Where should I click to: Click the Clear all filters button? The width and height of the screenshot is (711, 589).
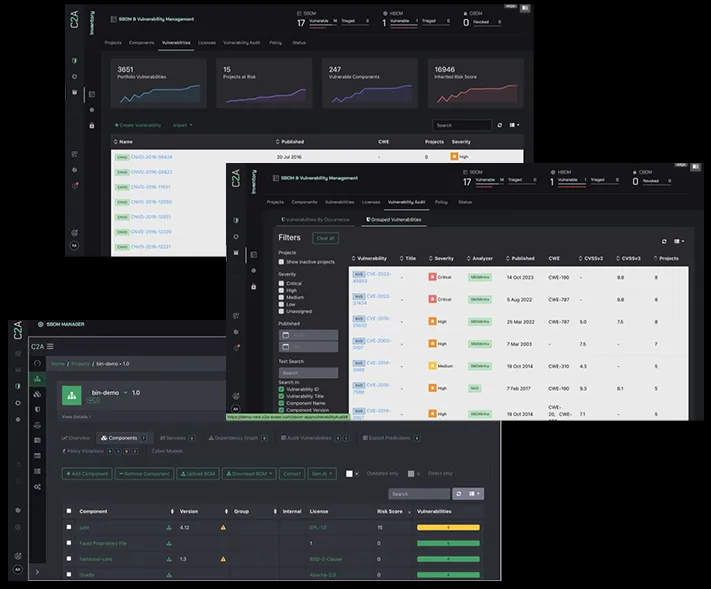(x=325, y=238)
